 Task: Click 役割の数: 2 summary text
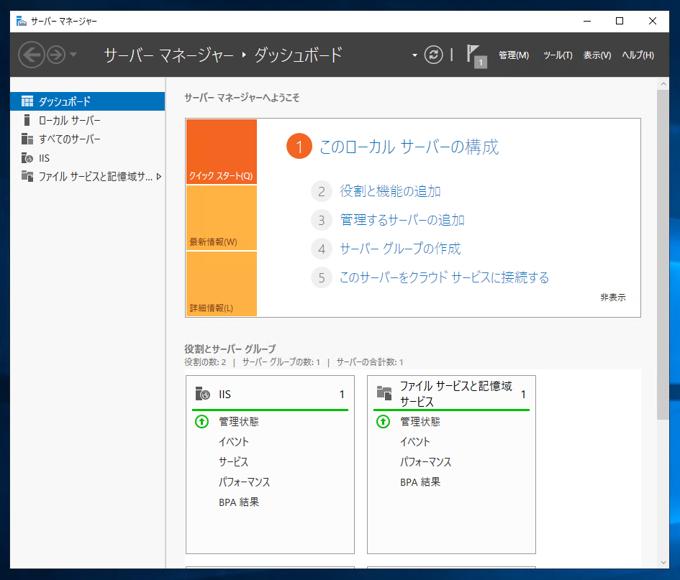[x=205, y=362]
